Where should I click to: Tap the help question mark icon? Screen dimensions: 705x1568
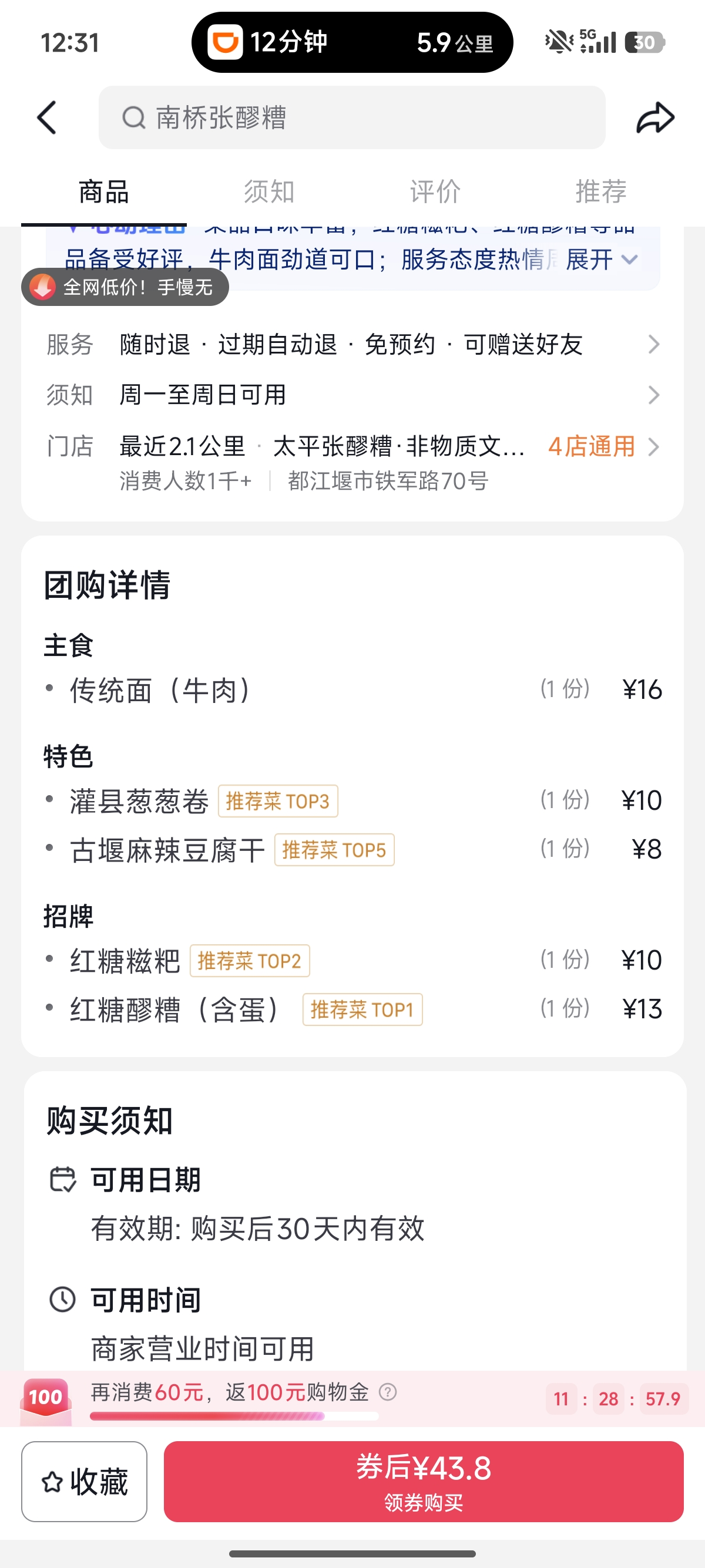coord(388,1391)
